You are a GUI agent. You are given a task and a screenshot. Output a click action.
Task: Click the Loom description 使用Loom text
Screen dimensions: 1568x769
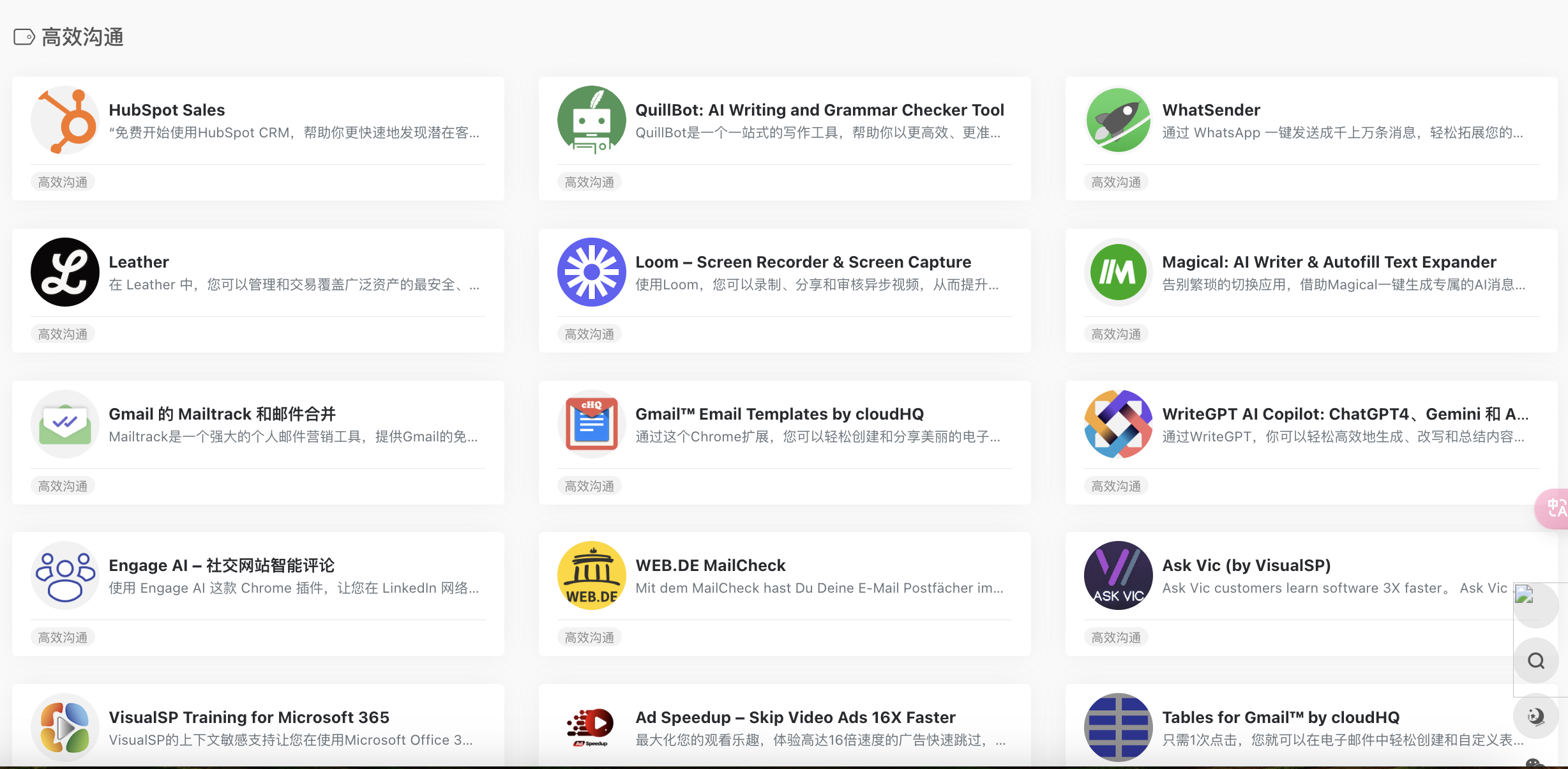817,284
